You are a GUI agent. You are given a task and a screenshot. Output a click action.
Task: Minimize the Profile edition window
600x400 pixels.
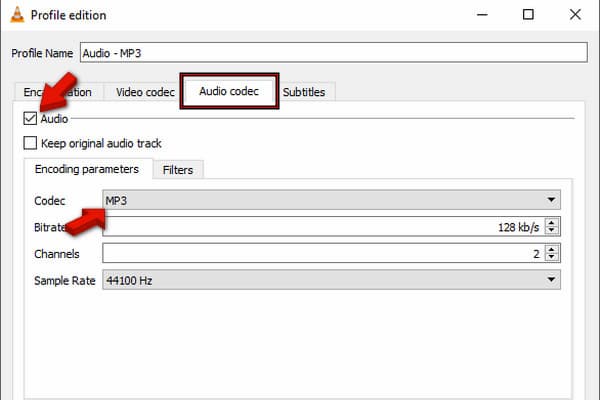click(x=482, y=15)
